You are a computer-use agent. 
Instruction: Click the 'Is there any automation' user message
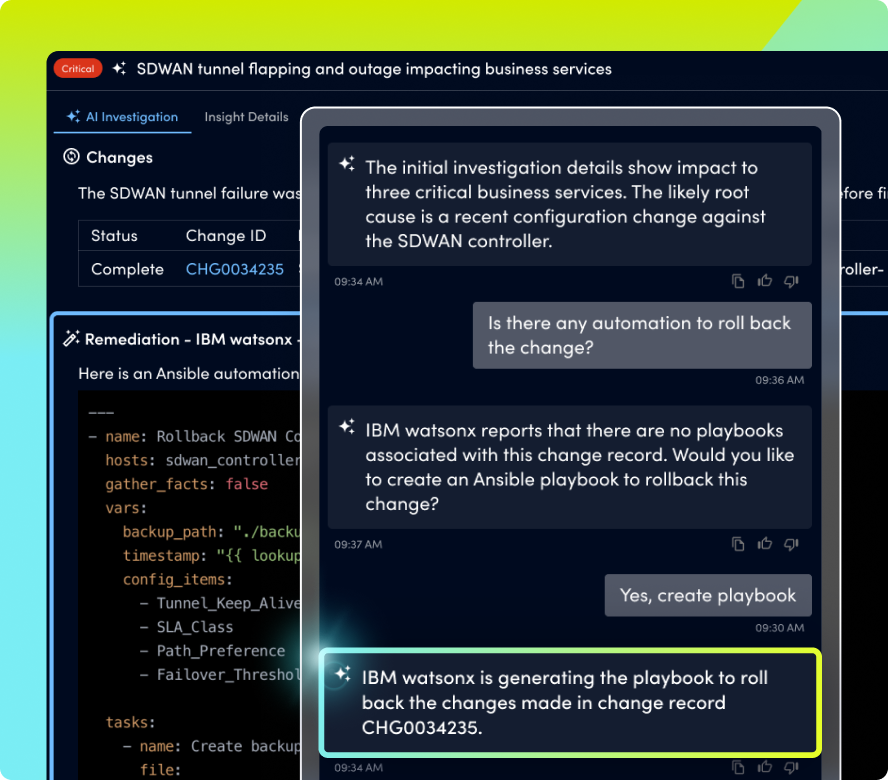point(640,335)
